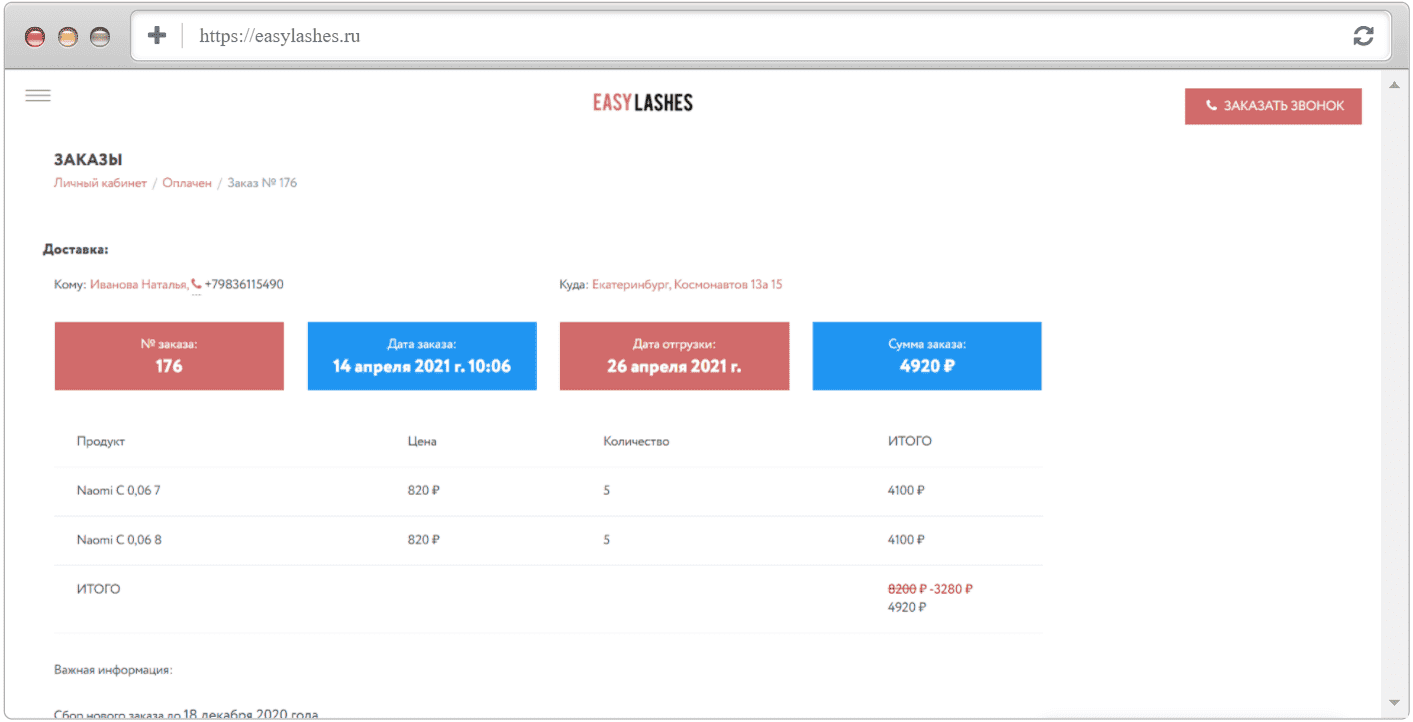
Task: Click the scrollbar up arrow
Action: [x=1394, y=80]
